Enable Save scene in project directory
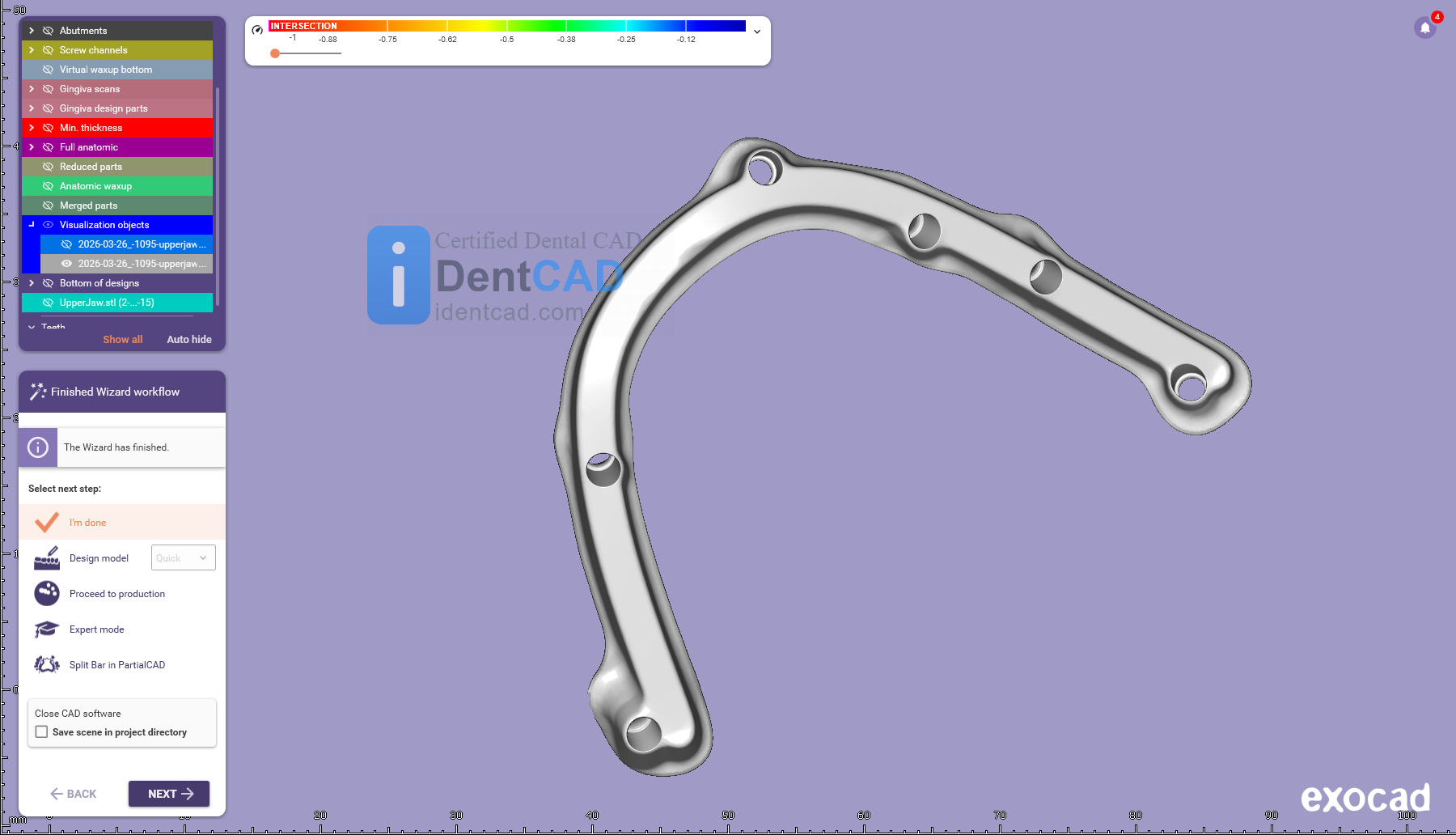Image resolution: width=1456 pixels, height=835 pixels. pyautogui.click(x=42, y=732)
